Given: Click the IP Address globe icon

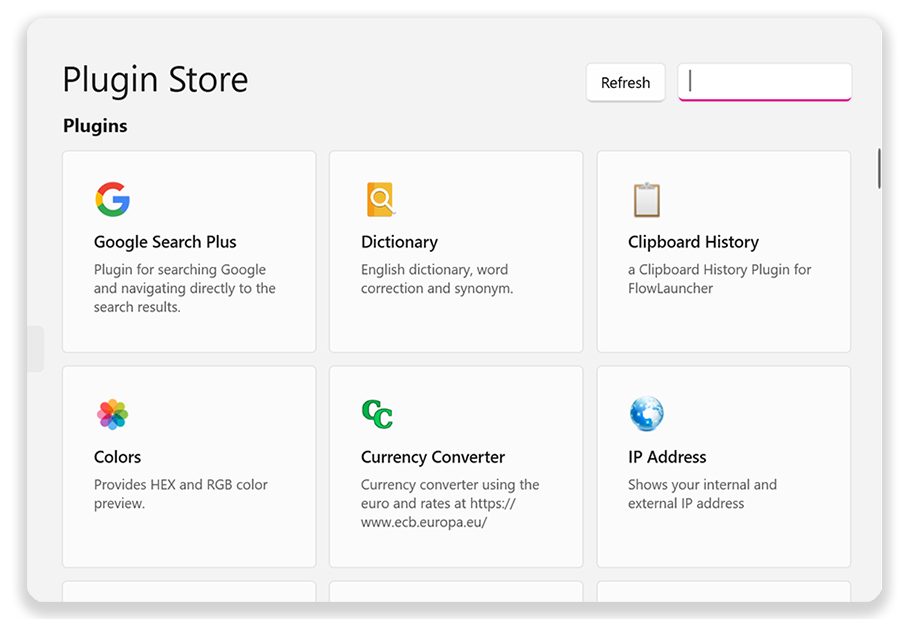Looking at the screenshot, I should (647, 414).
